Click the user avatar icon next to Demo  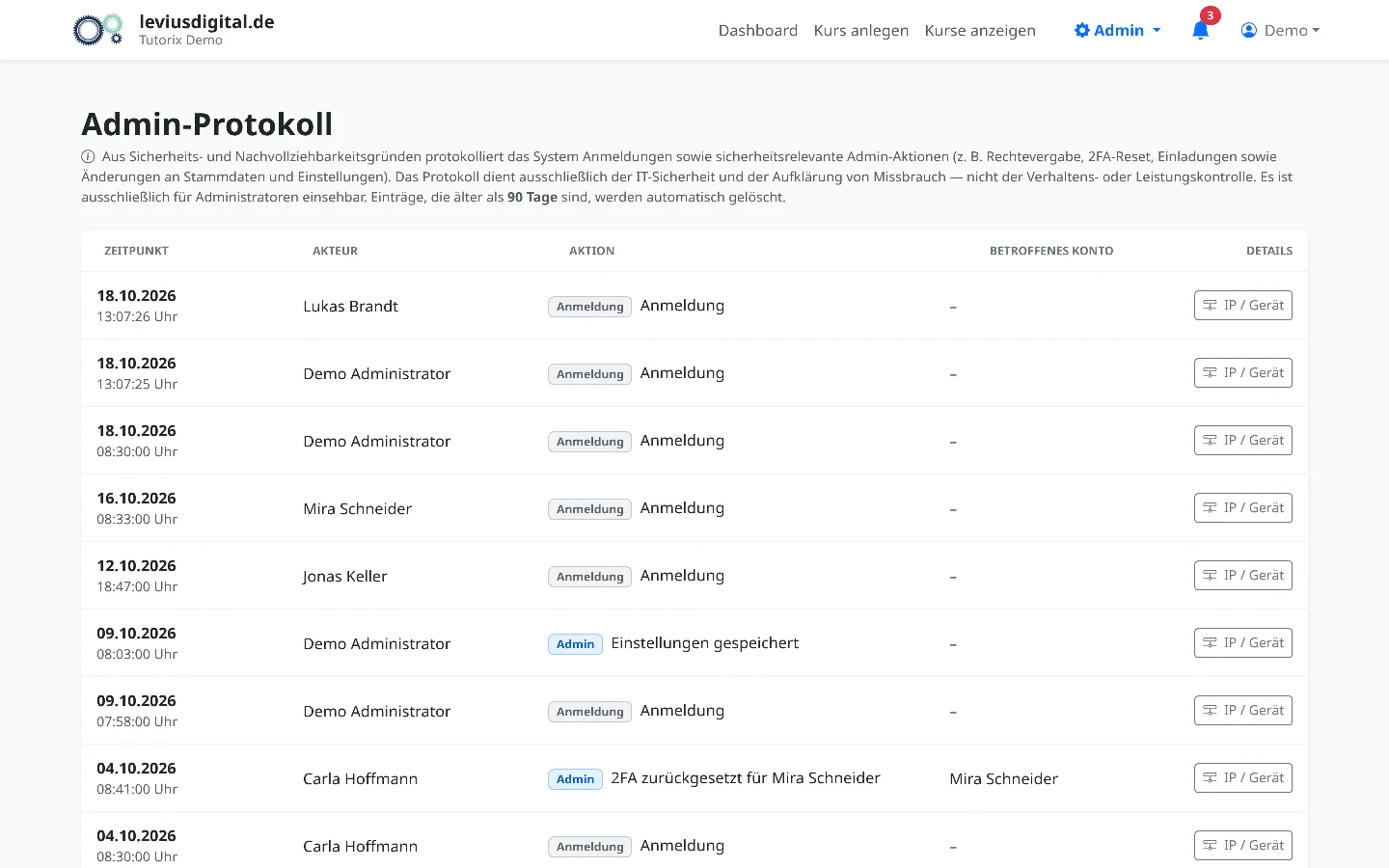[x=1249, y=30]
